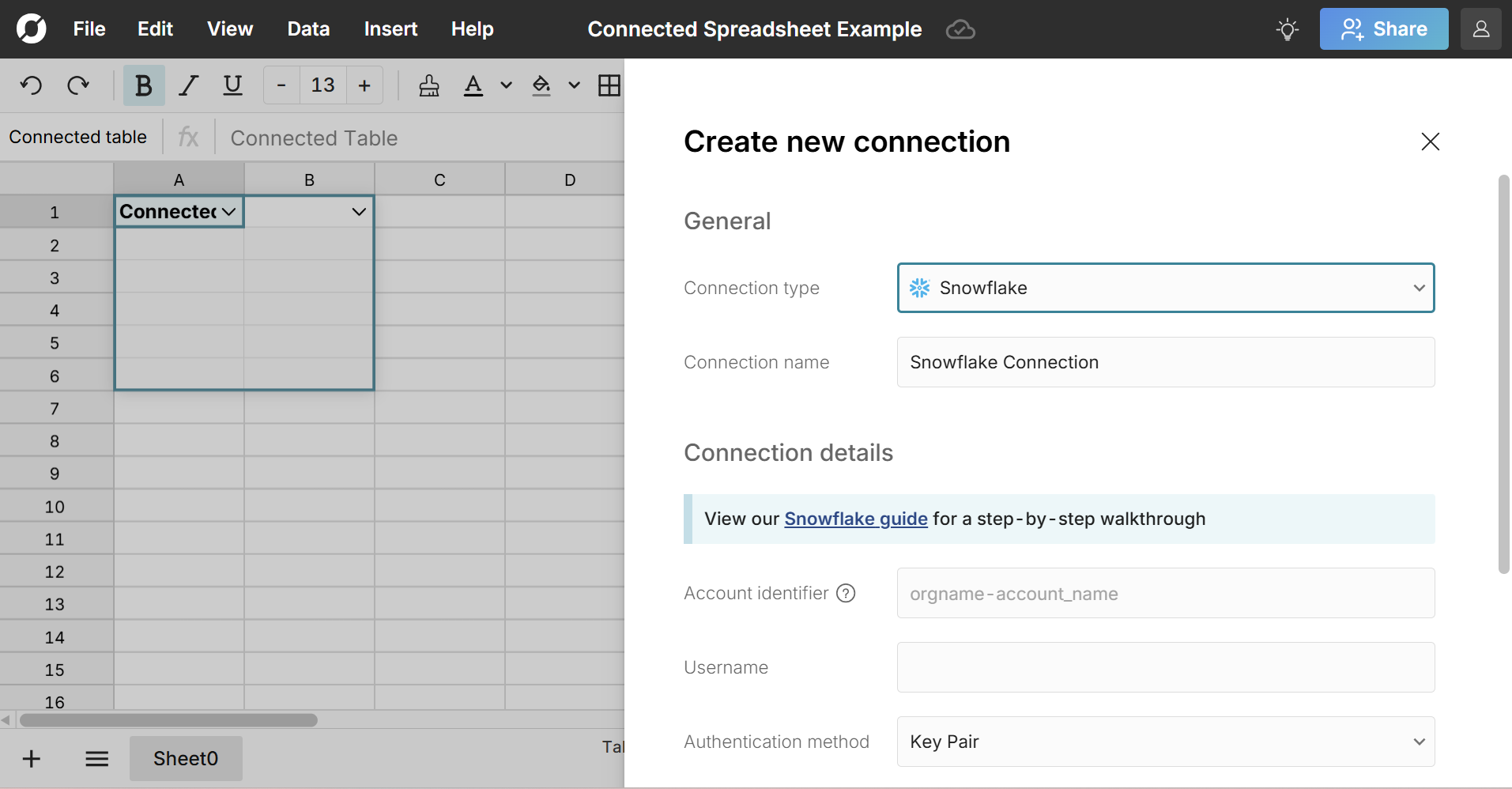Image resolution: width=1512 pixels, height=789 pixels.
Task: Click the undo arrow icon
Action: 32,85
